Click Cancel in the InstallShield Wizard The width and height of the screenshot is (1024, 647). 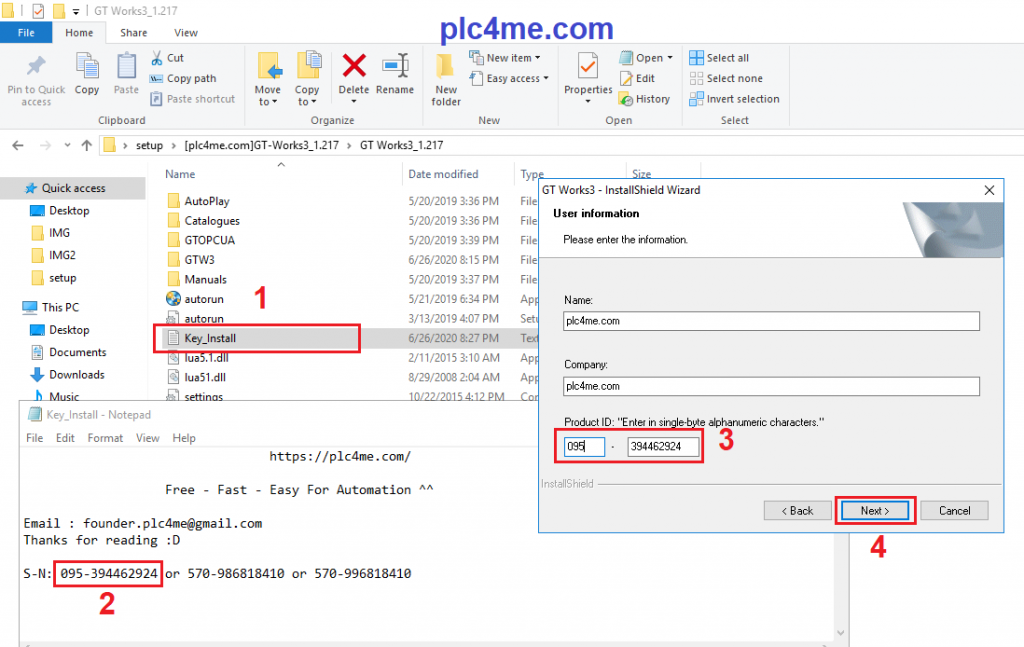pyautogui.click(x=954, y=511)
